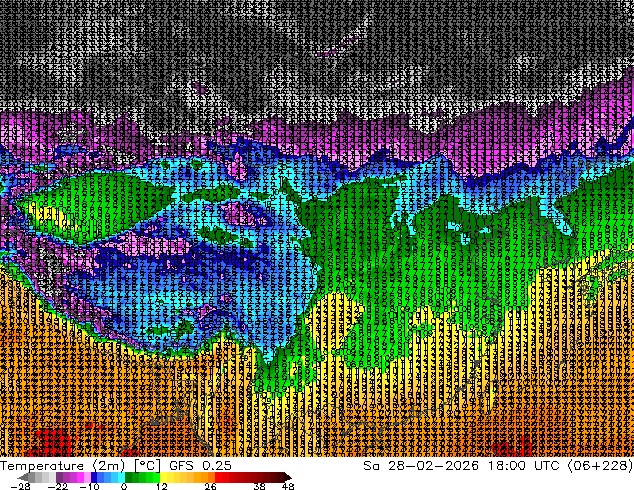Click the dark green legend swatch at 0
The height and width of the screenshot is (490, 634).
[x=129, y=477]
